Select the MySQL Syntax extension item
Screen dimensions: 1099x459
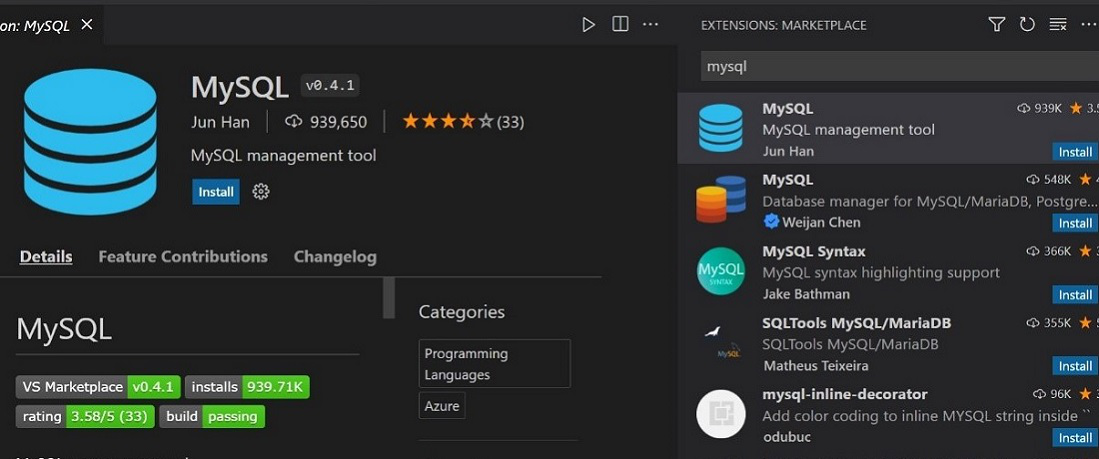click(889, 272)
